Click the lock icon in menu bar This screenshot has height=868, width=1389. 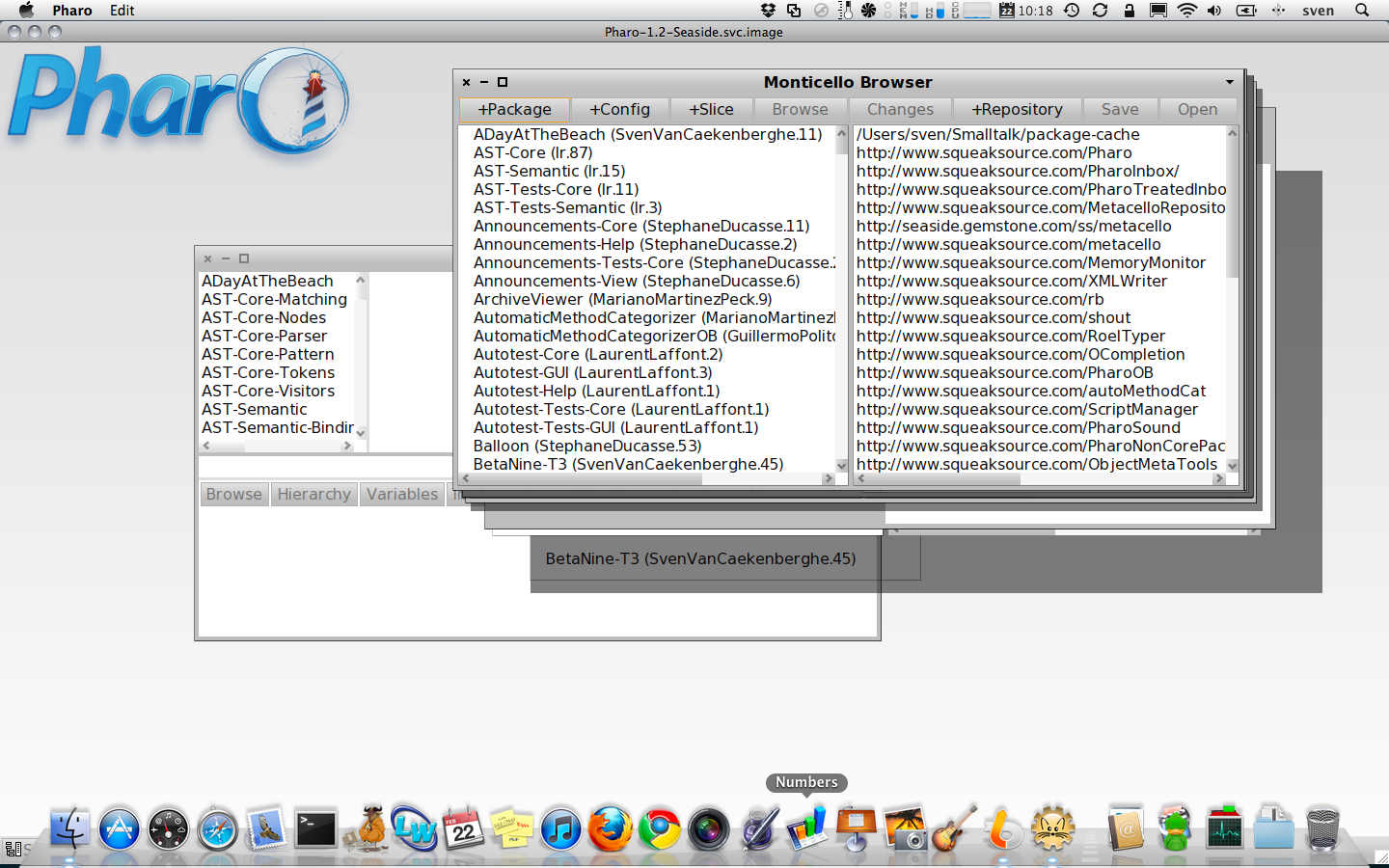(1129, 10)
